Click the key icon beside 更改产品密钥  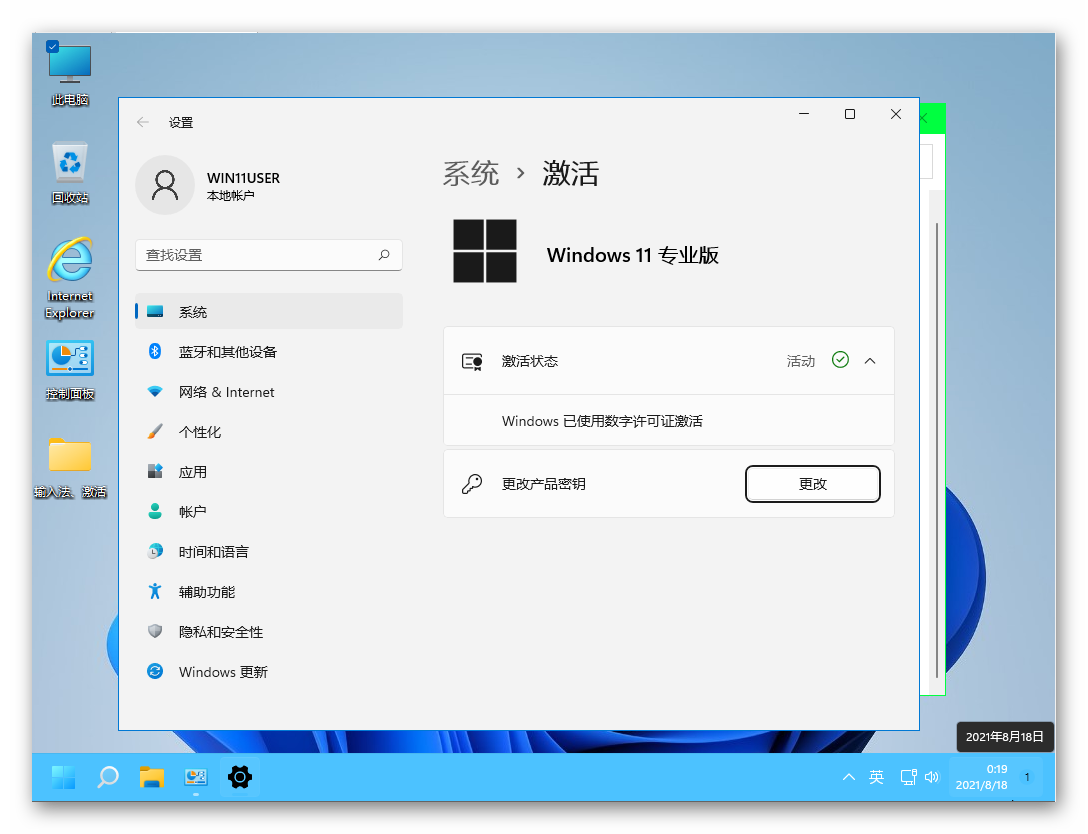pos(472,484)
